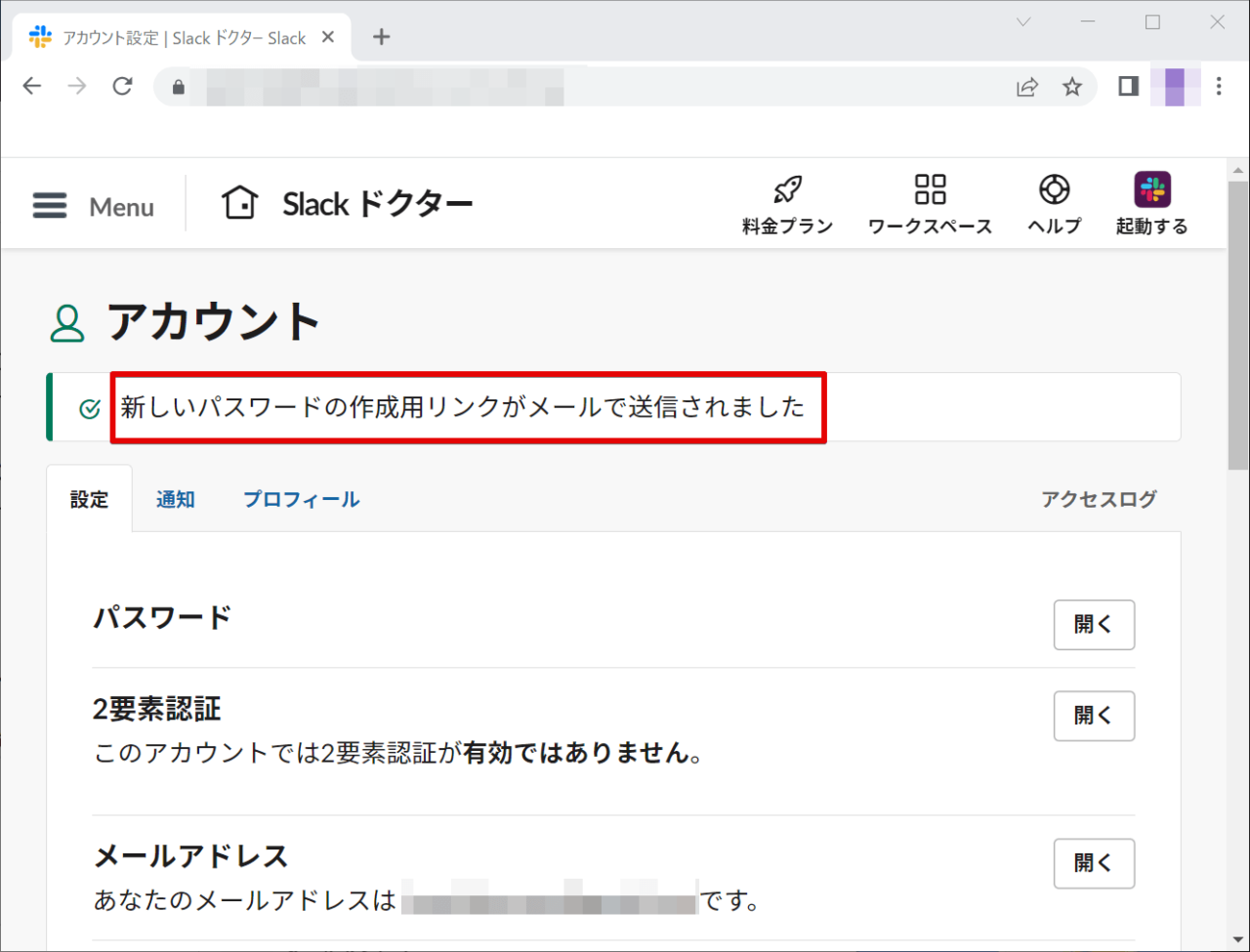This screenshot has height=952, width=1250.
Task: Bookmark this page with star icon
Action: 1072,87
